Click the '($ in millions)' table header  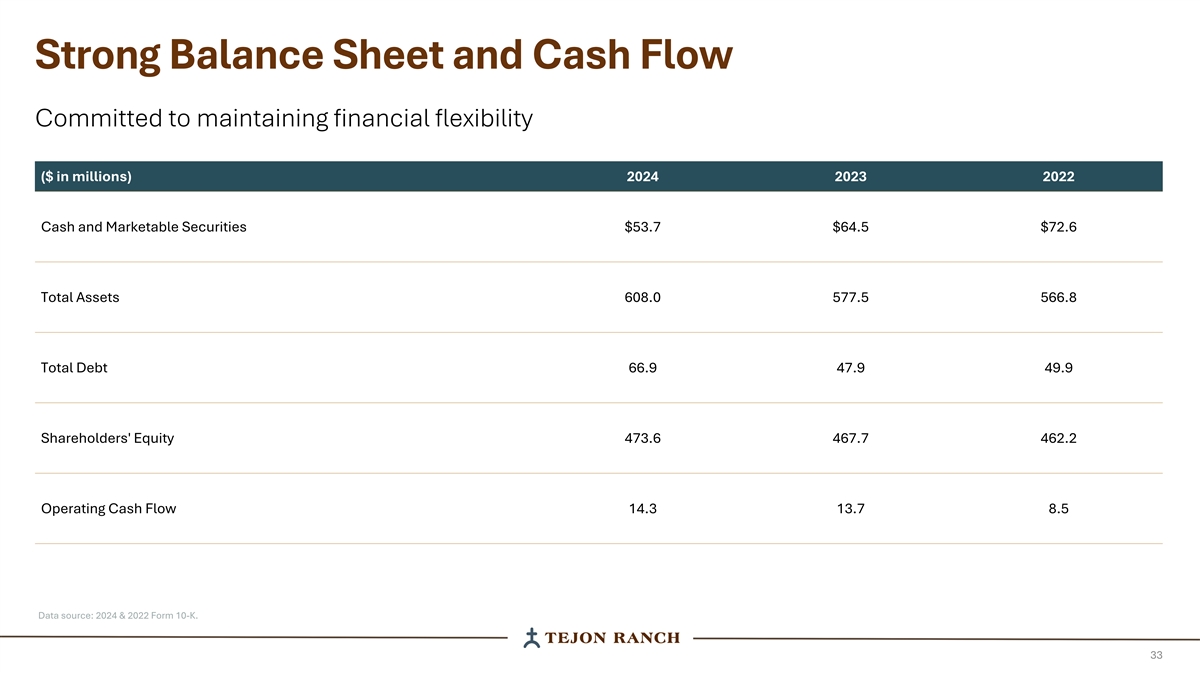tap(86, 177)
